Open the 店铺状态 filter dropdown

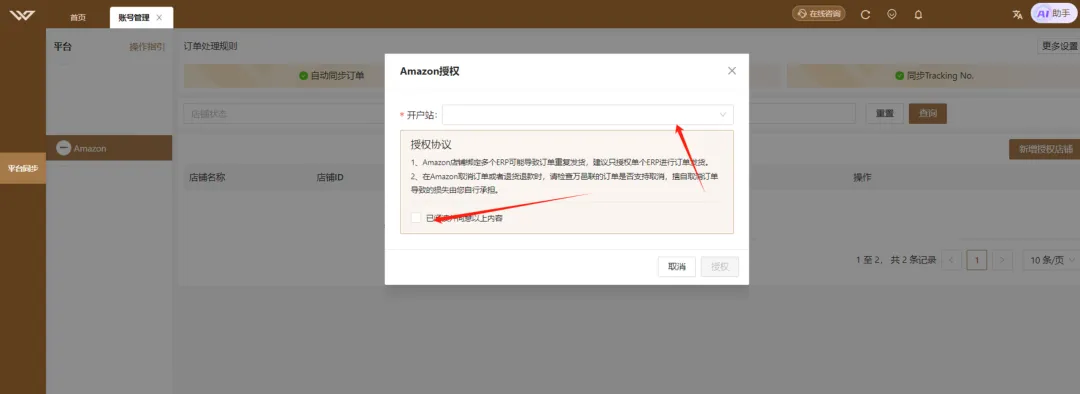[x=282, y=114]
